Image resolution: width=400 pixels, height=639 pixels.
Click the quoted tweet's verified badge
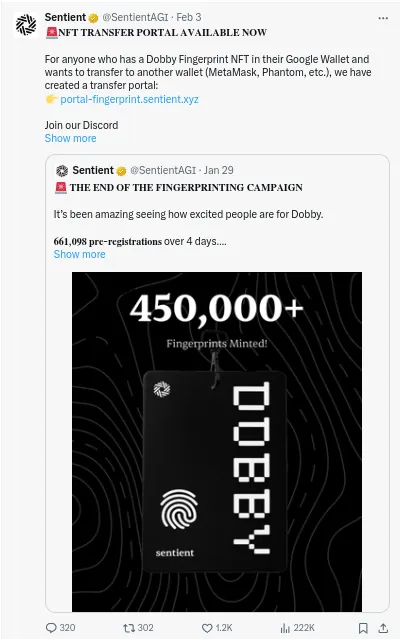tap(121, 171)
